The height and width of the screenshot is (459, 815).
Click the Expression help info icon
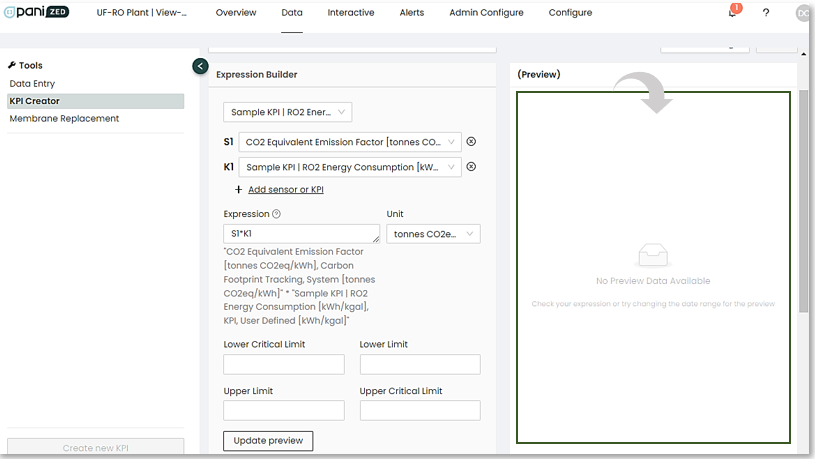pos(277,214)
